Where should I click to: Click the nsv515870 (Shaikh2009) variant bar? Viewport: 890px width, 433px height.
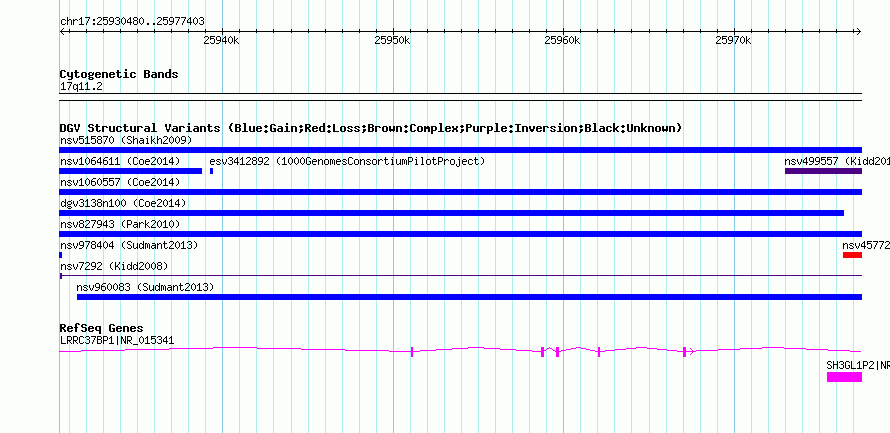click(x=460, y=150)
